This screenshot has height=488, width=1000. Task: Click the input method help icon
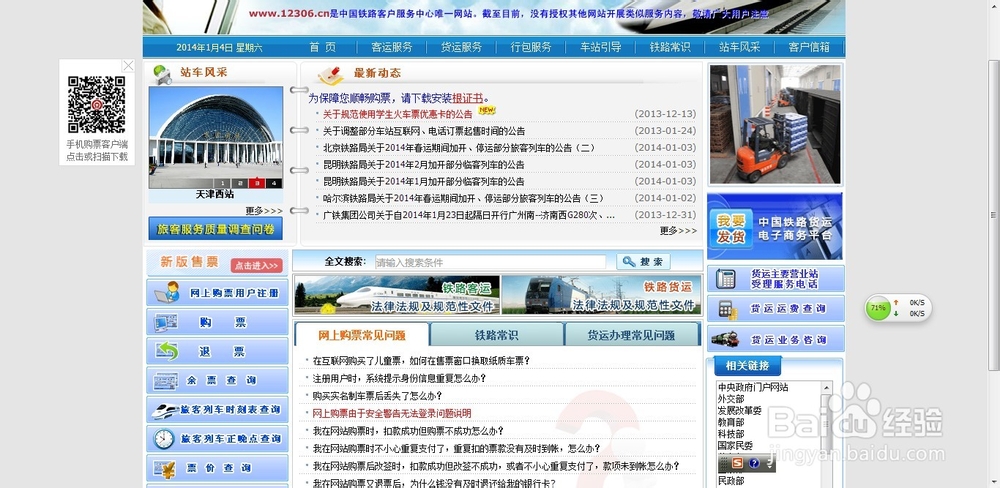point(753,463)
